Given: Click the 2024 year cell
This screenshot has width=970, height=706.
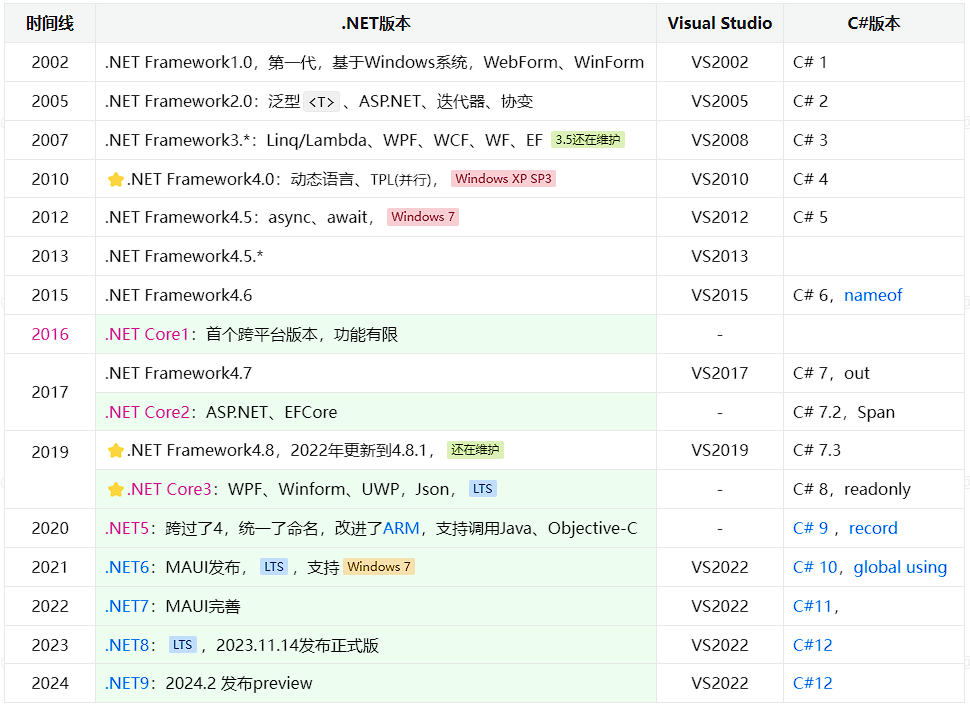Looking at the screenshot, I should pyautogui.click(x=50, y=683).
